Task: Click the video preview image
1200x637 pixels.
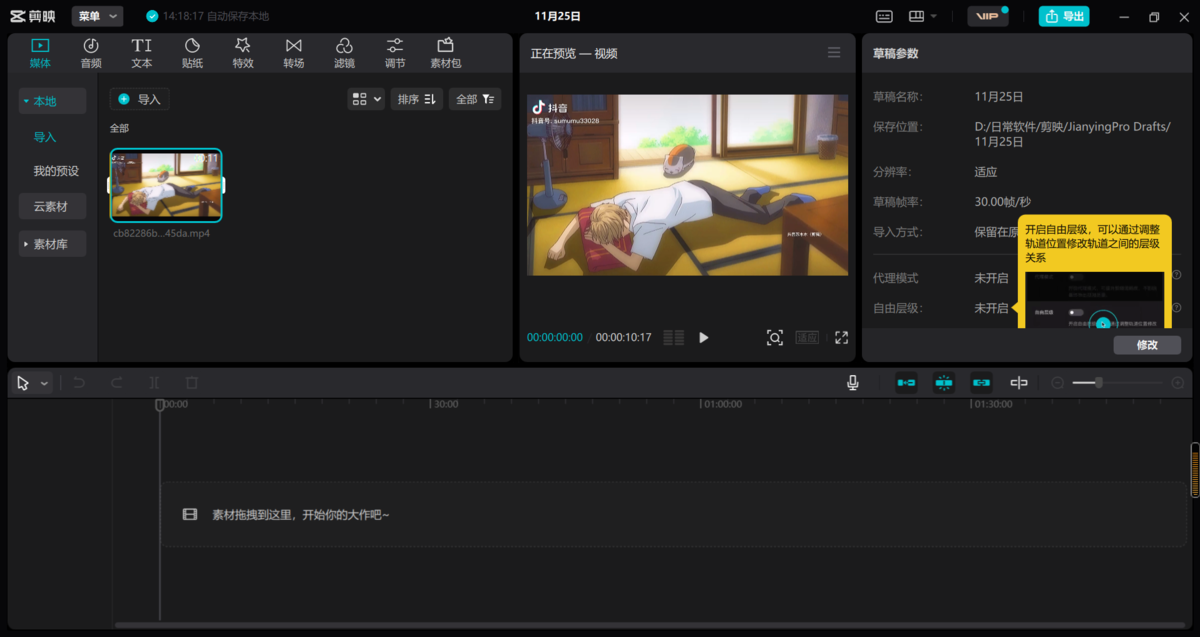Action: tap(687, 185)
